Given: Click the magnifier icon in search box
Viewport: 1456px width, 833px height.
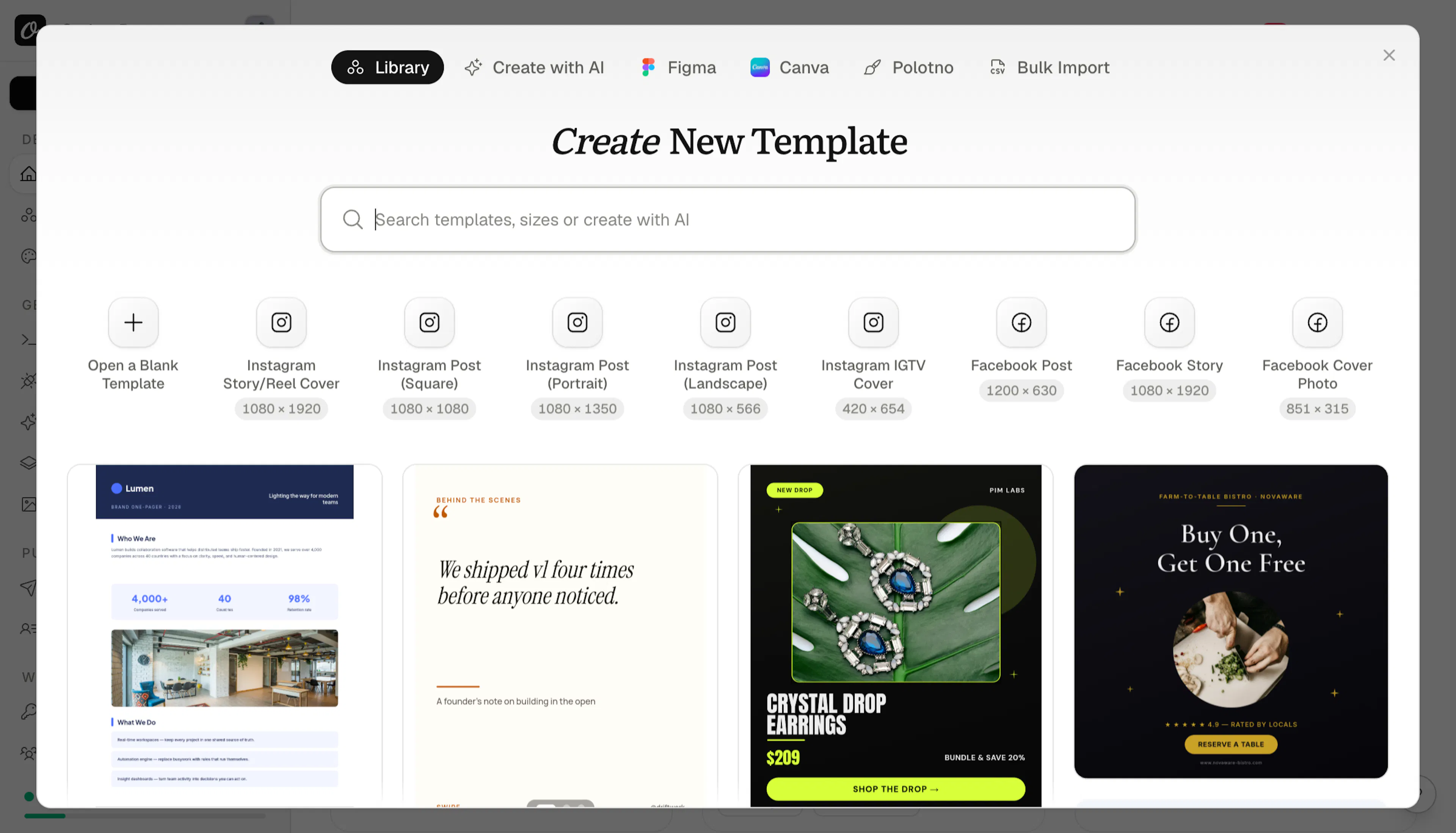Looking at the screenshot, I should coord(353,220).
